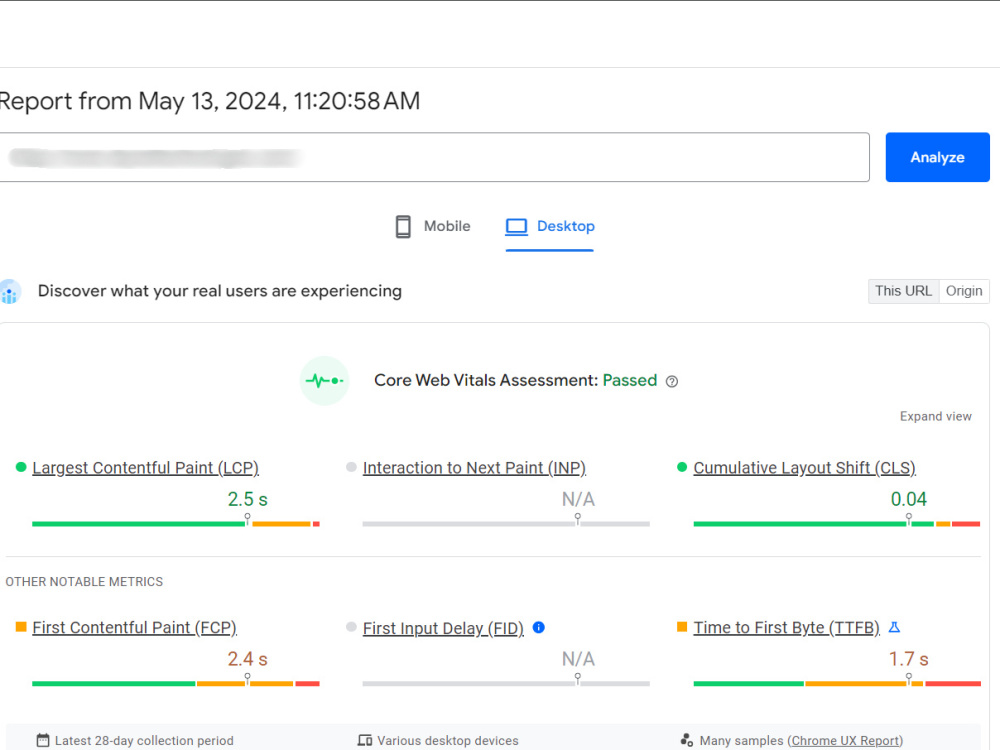Click the orange FCP status square

[21, 627]
